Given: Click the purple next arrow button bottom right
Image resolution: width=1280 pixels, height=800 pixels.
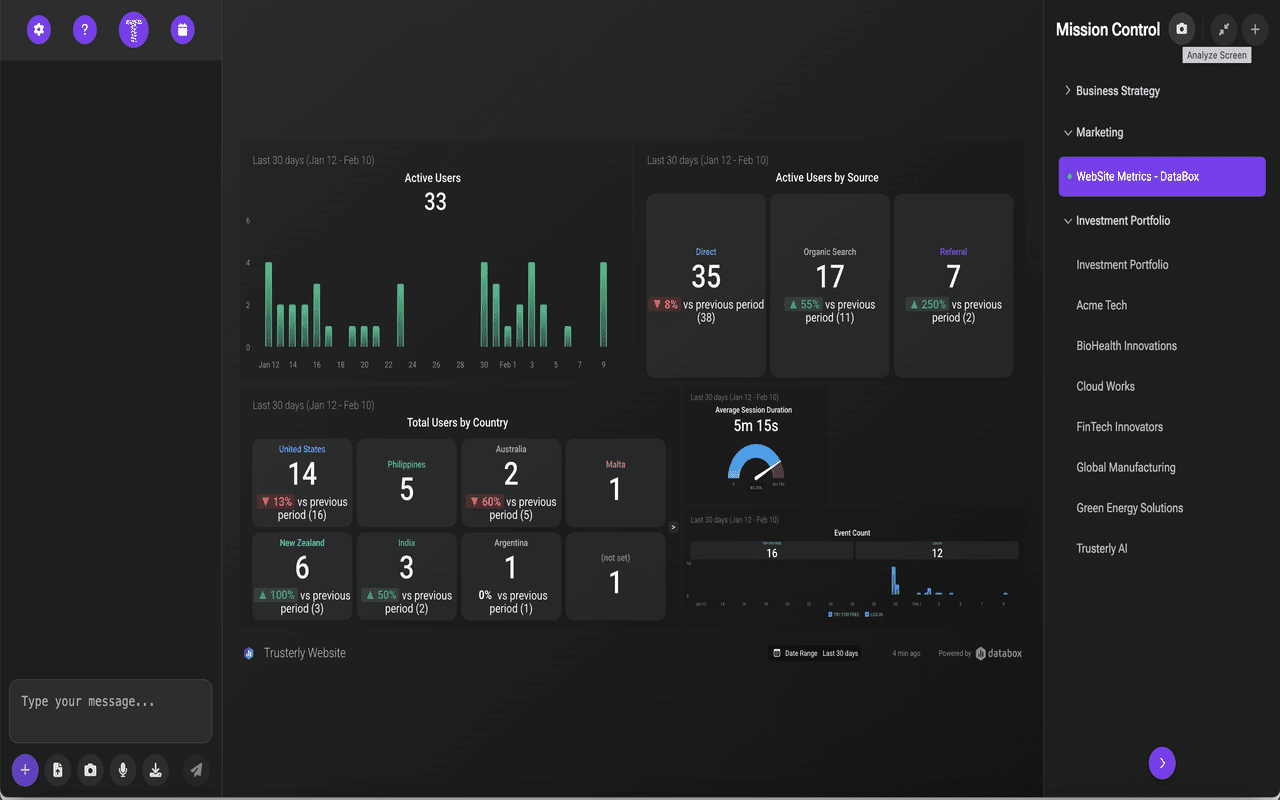Looking at the screenshot, I should 1162,763.
